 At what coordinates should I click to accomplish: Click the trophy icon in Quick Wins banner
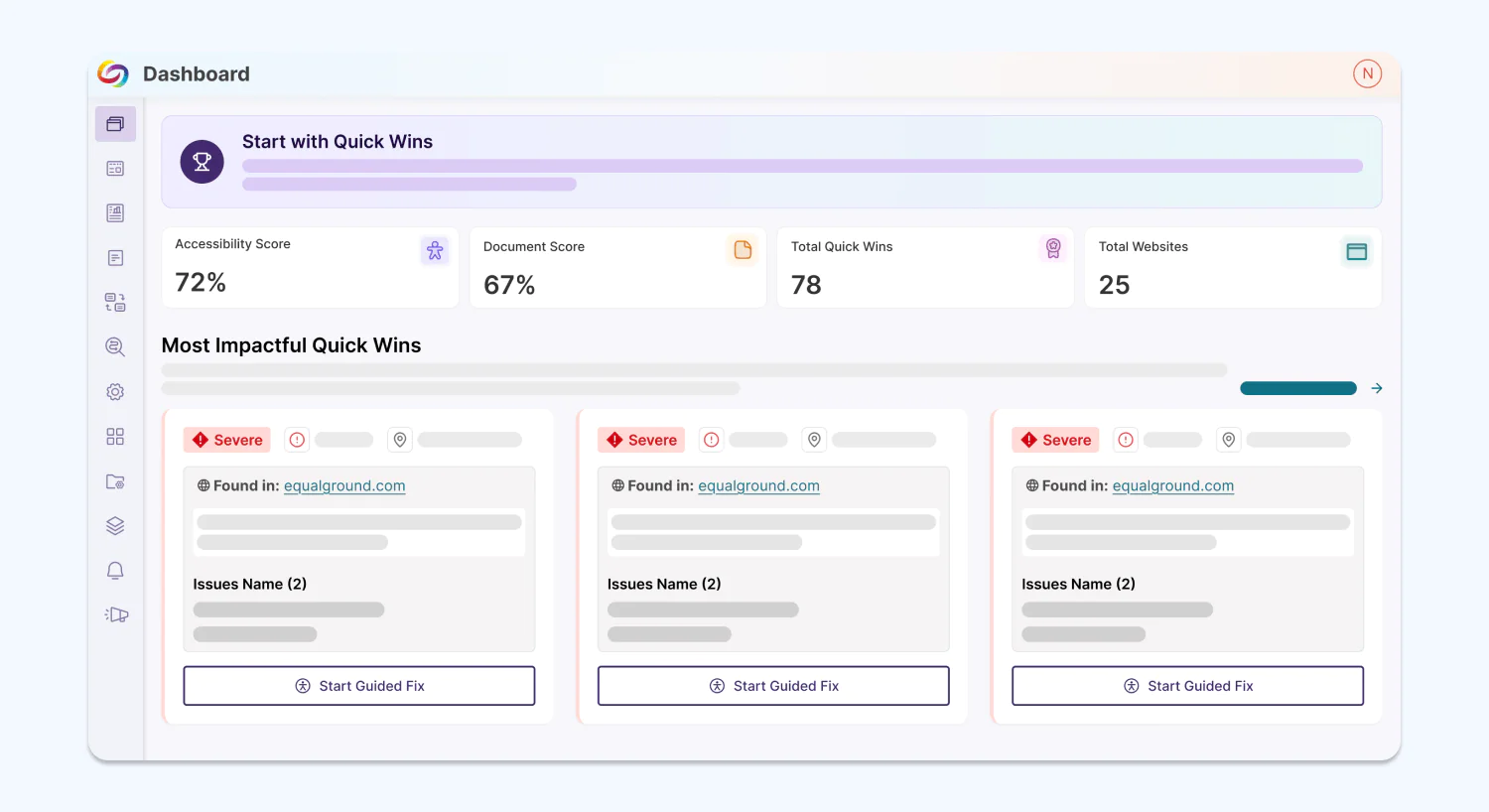click(x=202, y=161)
